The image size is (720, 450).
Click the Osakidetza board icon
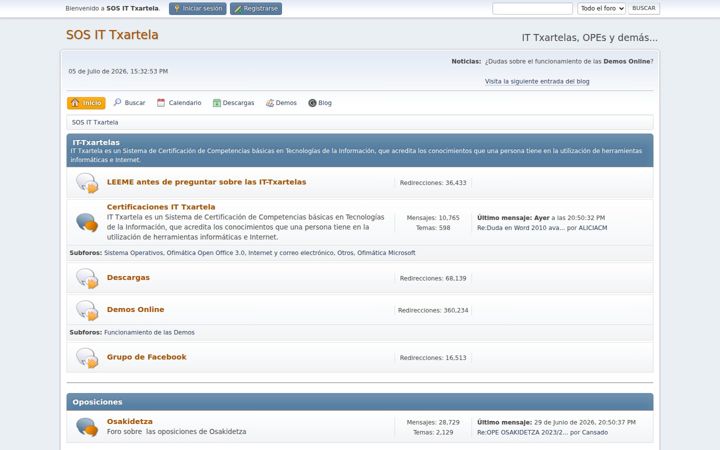(x=87, y=427)
